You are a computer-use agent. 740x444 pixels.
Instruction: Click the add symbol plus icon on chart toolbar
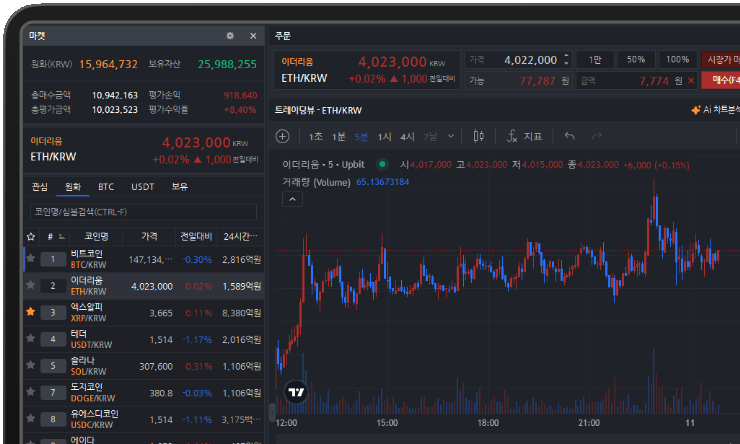[283, 136]
